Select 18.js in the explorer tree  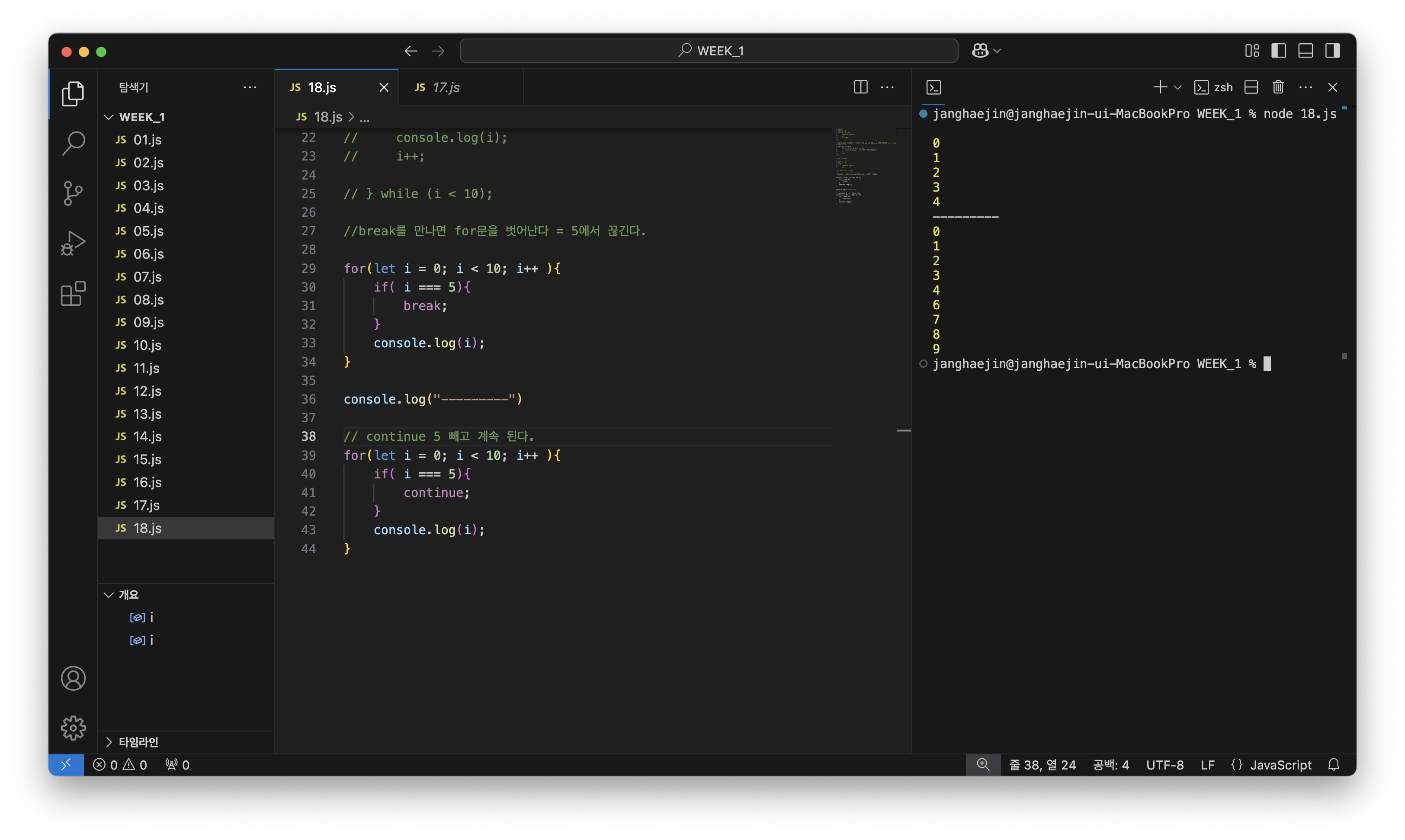point(186,528)
